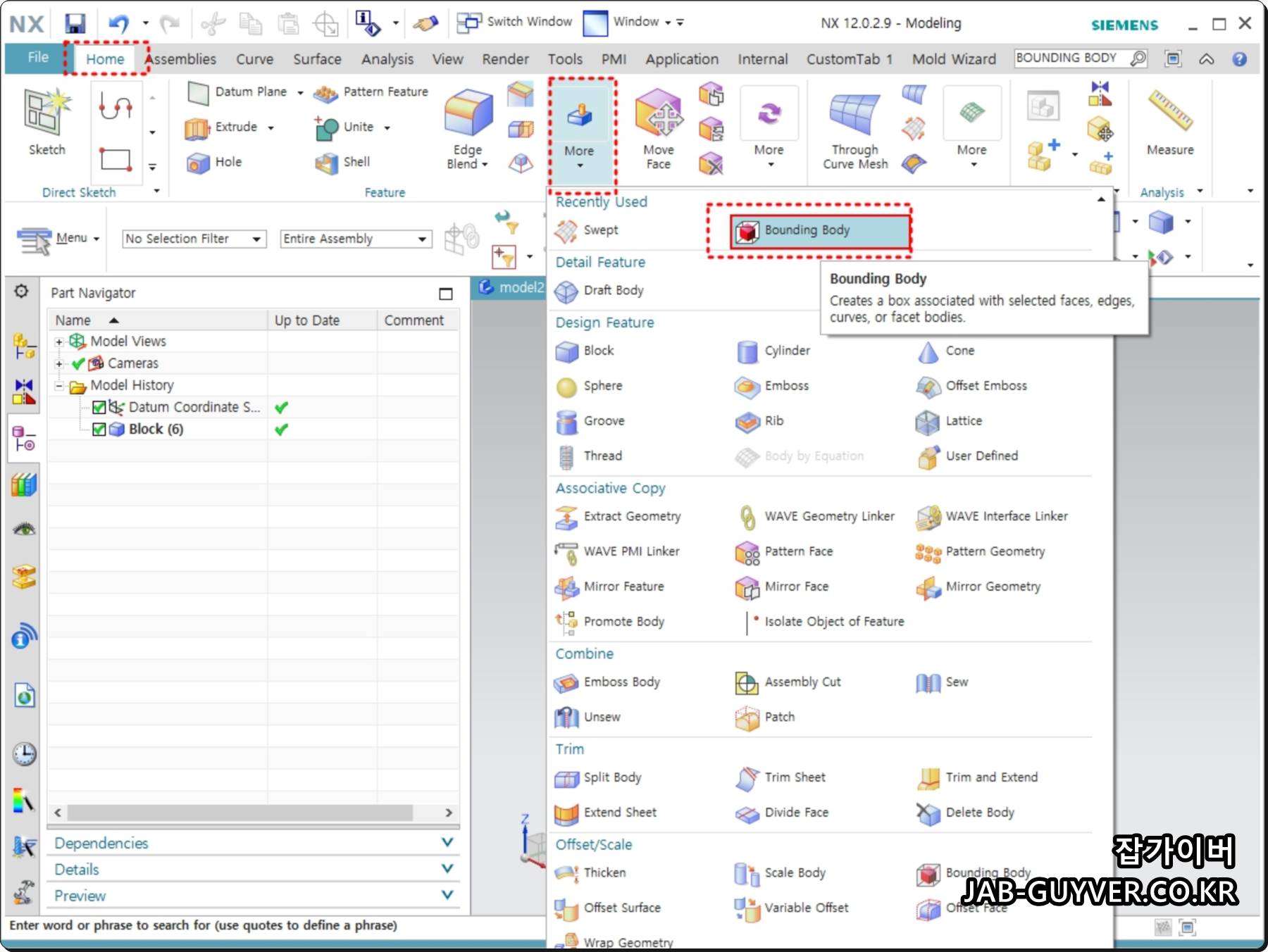The width and height of the screenshot is (1268, 952).
Task: Select Thicken in Offset/Scale
Action: click(x=590, y=873)
